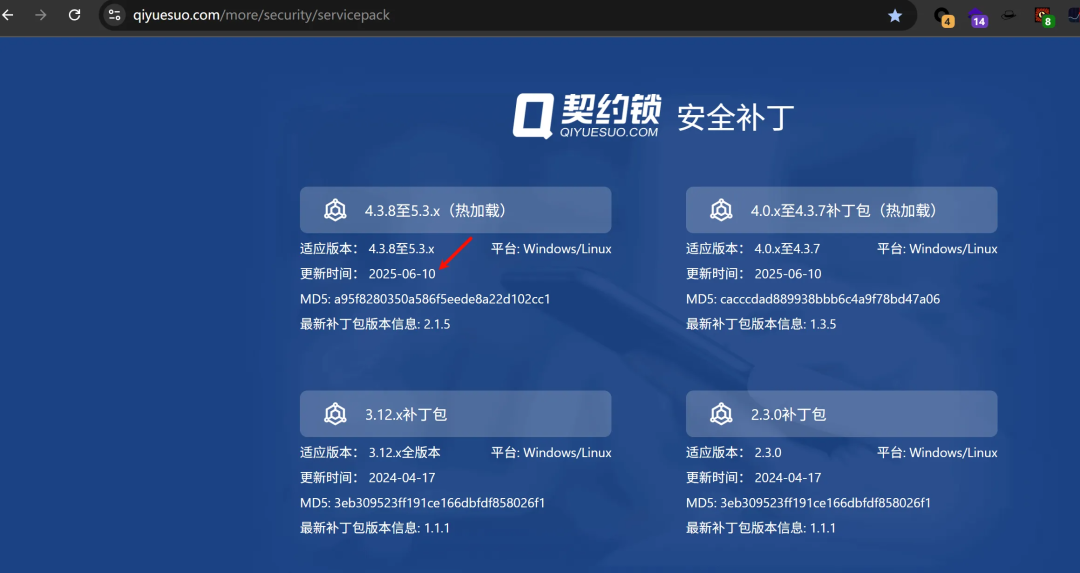Open the 4.3.8至5.3.x（热加载） patch button
The height and width of the screenshot is (573, 1080).
coord(455,210)
